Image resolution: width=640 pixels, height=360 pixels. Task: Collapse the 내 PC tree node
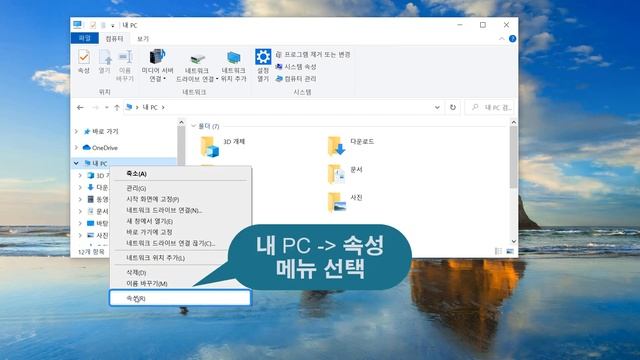[x=76, y=163]
